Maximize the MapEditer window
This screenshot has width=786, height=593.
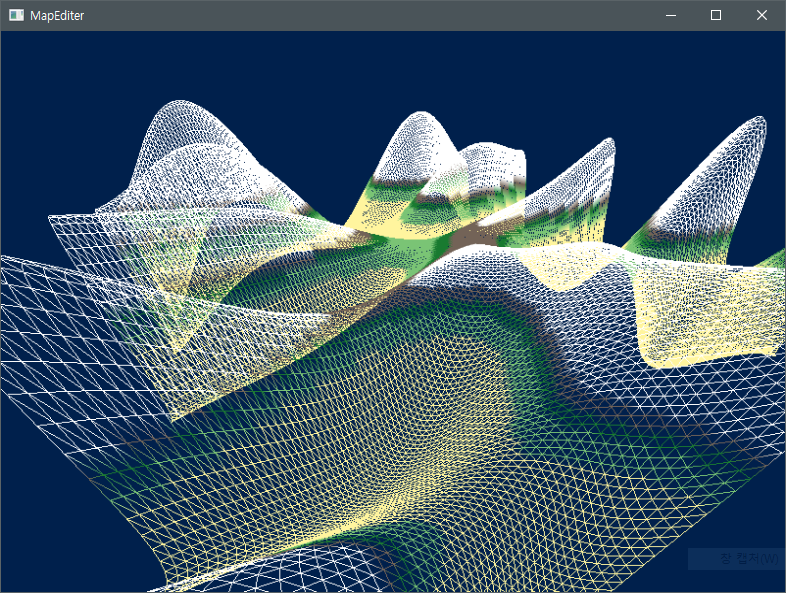(716, 16)
